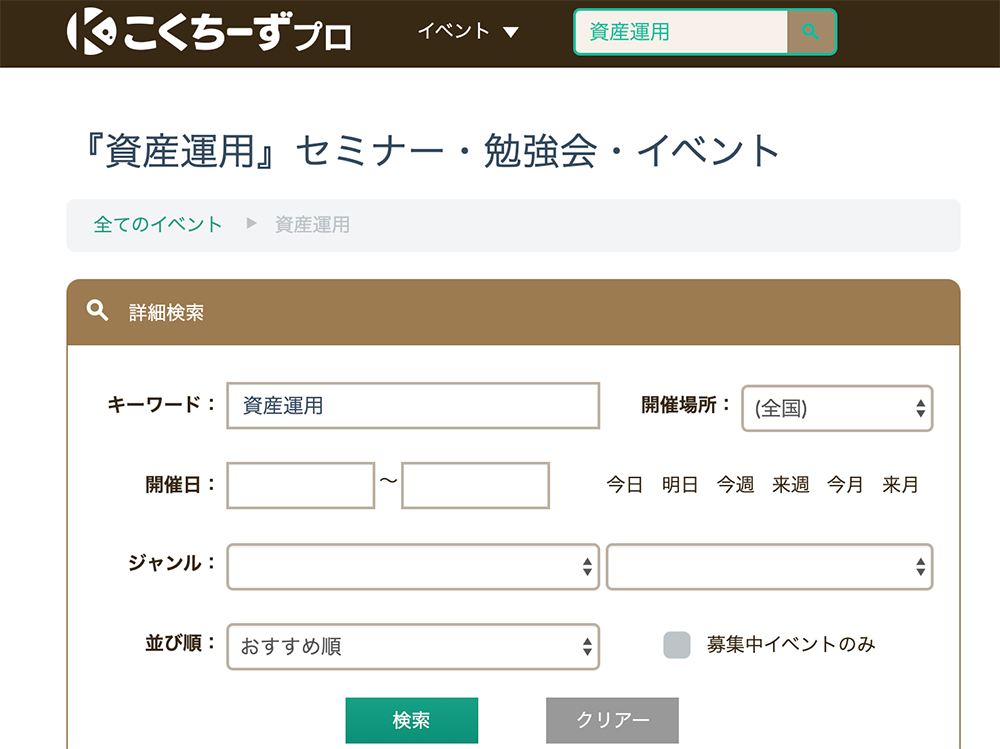Click the 『資産運用』セミナー・勉強会・イベント heading

pos(432,151)
